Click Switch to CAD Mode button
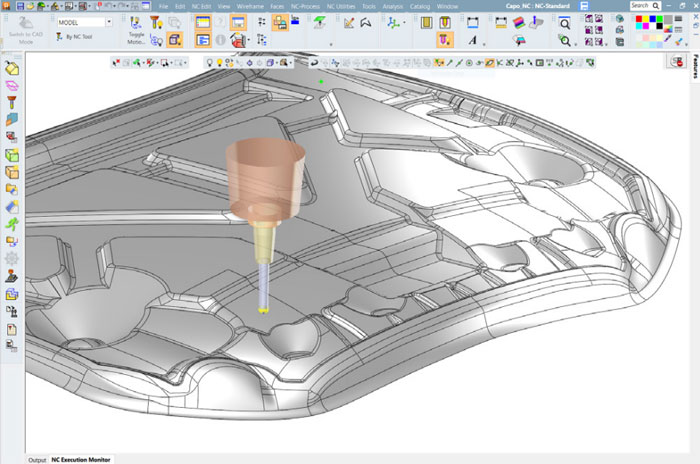This screenshot has height=464, width=700. tap(25, 30)
